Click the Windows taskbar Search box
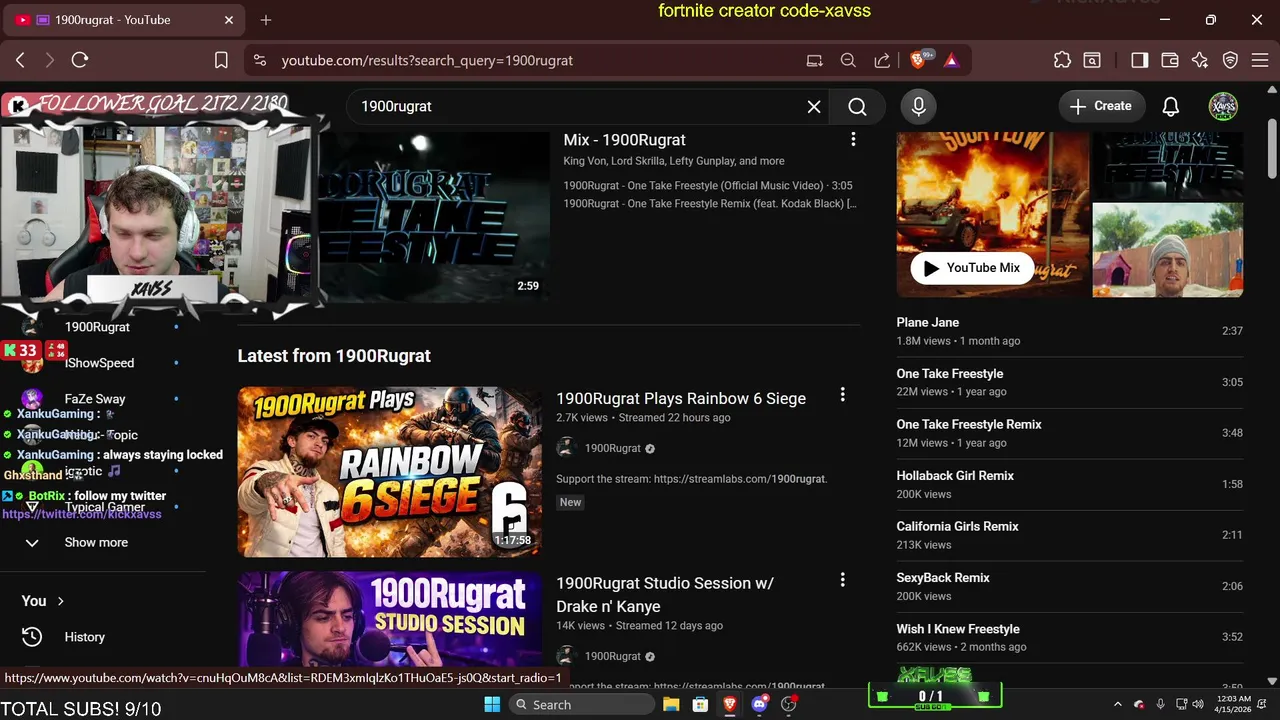This screenshot has width=1280, height=720. pos(582,704)
